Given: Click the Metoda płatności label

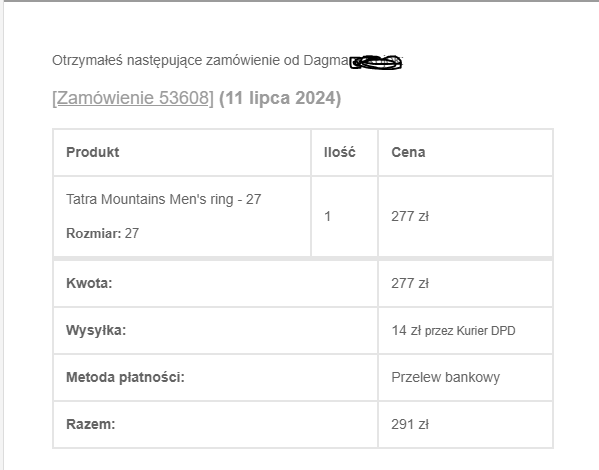Looking at the screenshot, I should (125, 377).
